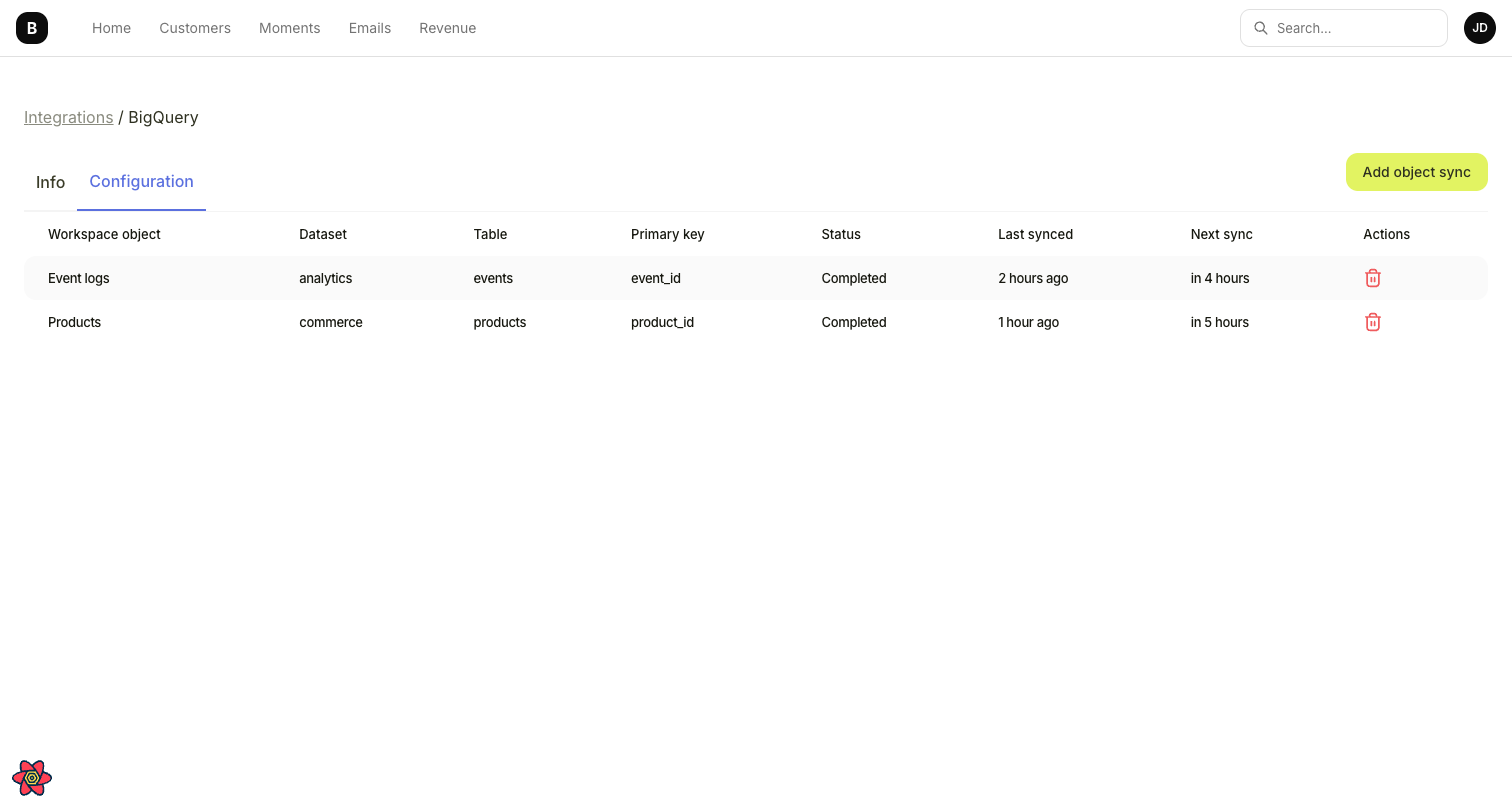Click the Add object sync button
The height and width of the screenshot is (810, 1512).
(x=1416, y=171)
